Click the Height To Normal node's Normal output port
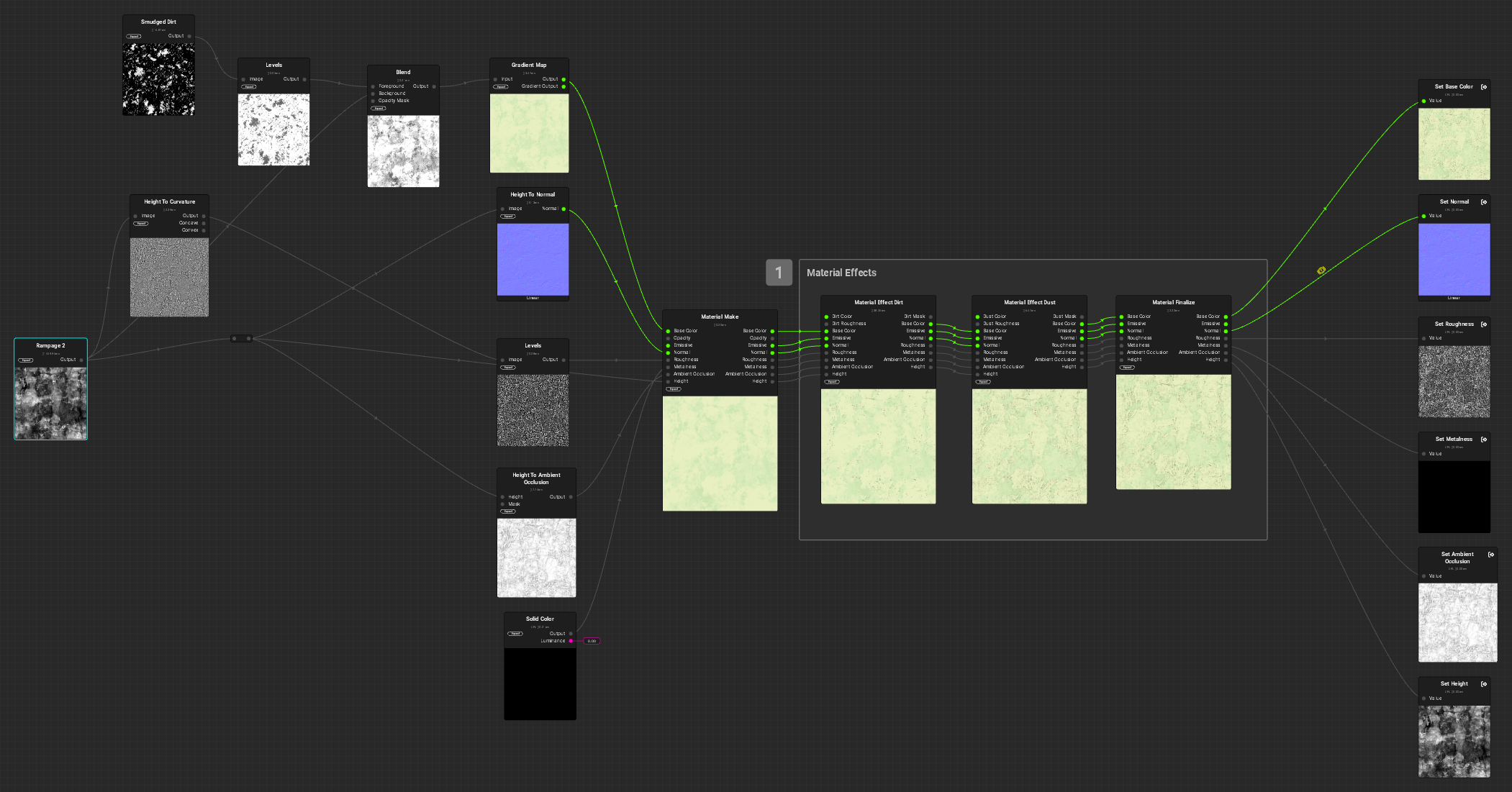 pyautogui.click(x=563, y=209)
